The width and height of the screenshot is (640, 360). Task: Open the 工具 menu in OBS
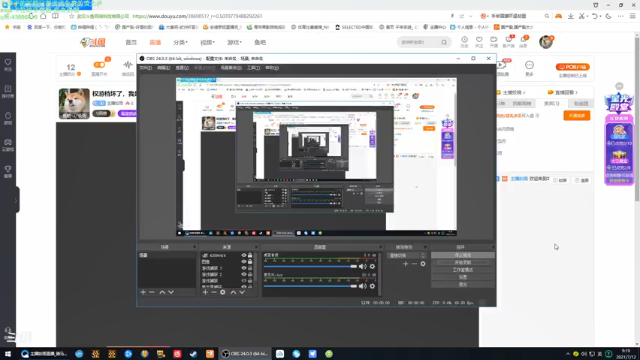(x=253, y=68)
